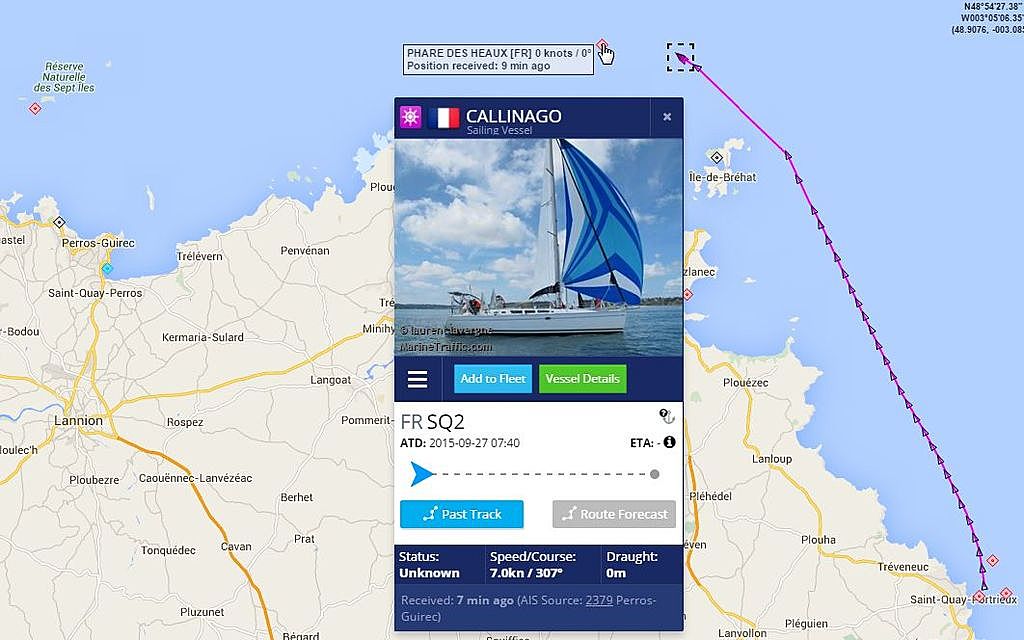Click the cyan marker near Perros-Guirec
1024x640 pixels.
[107, 268]
